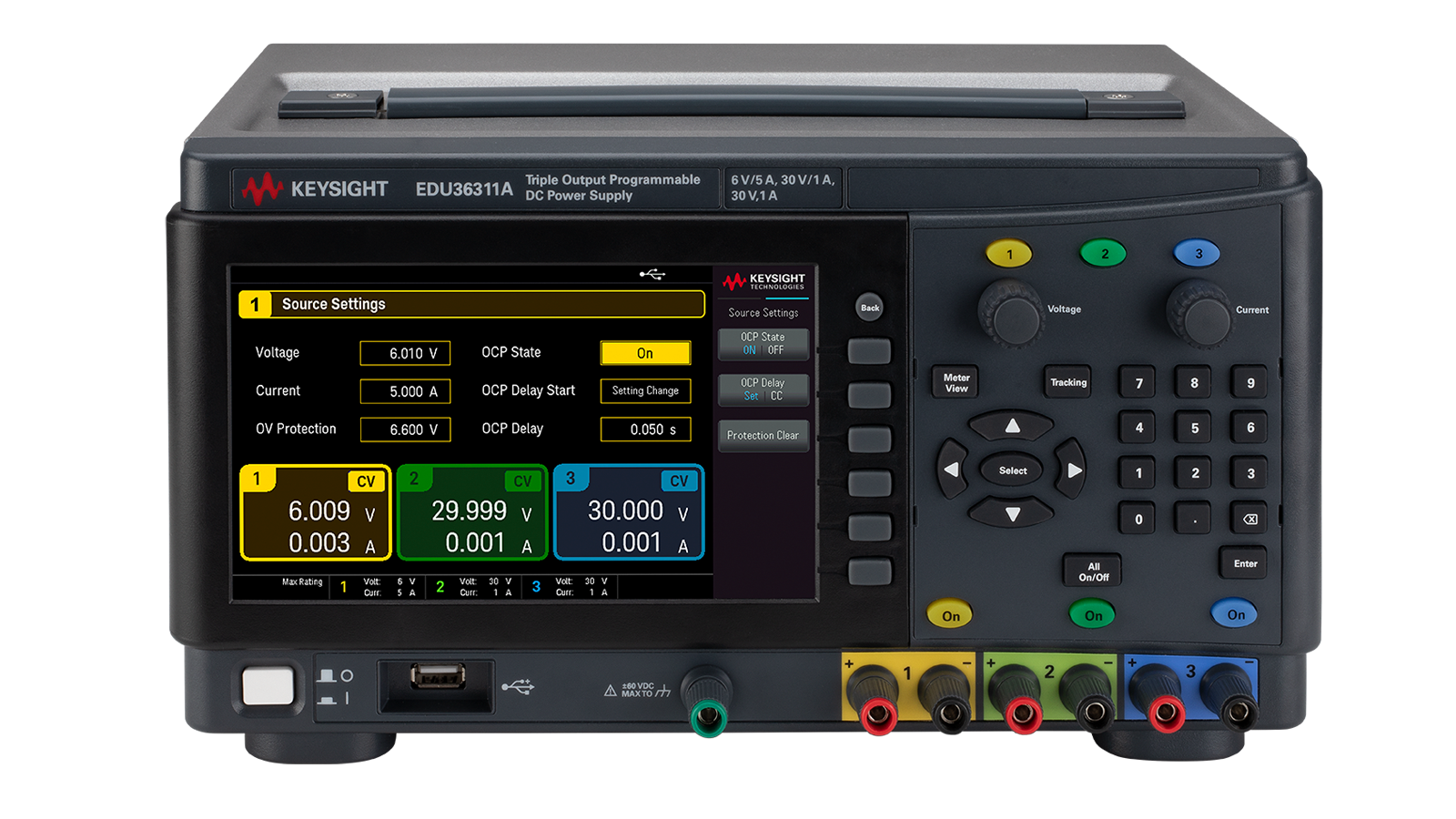Click channel 3 red positive terminal
The height and width of the screenshot is (819, 1456).
1165,713
